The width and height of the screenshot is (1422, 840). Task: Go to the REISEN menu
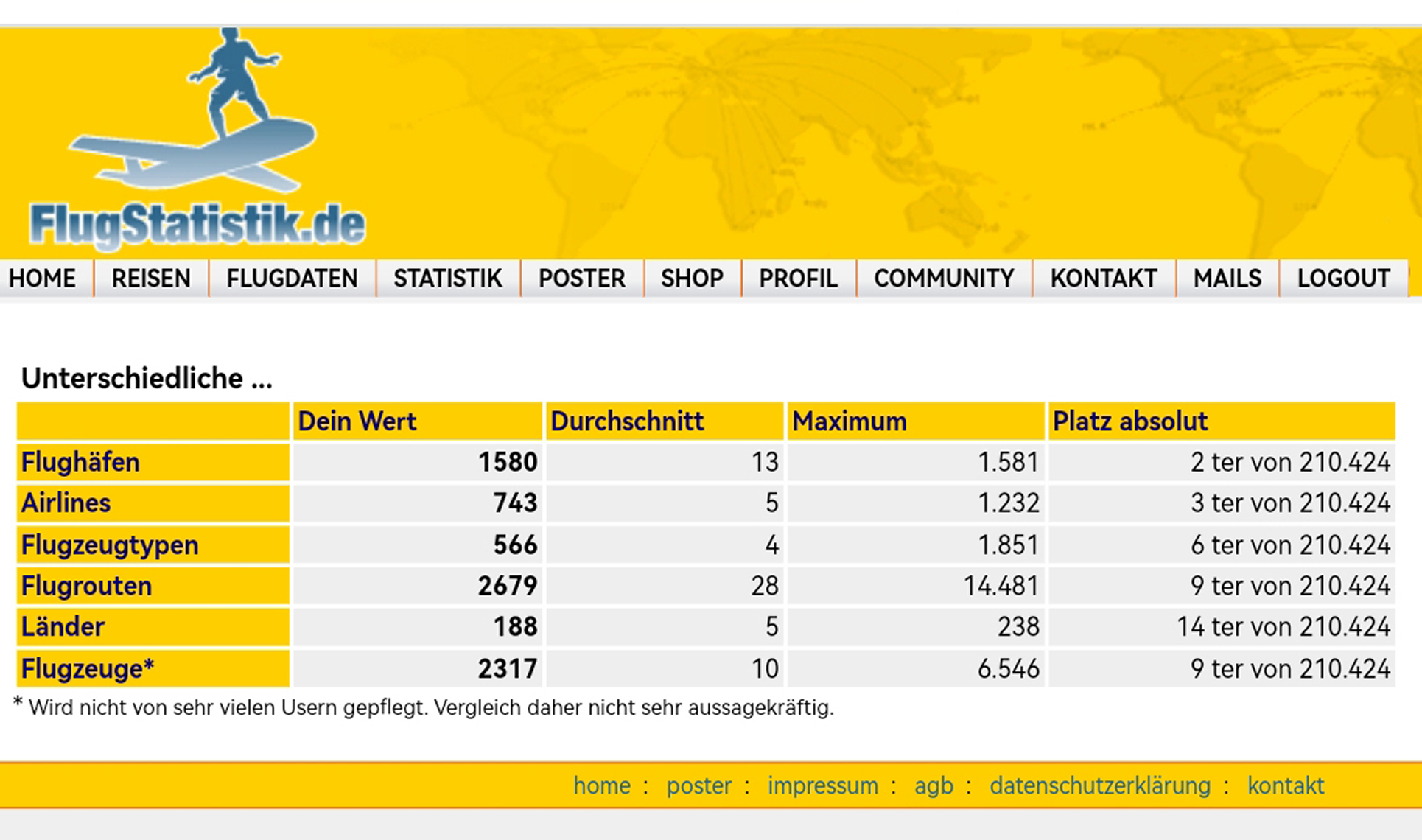[x=151, y=279]
